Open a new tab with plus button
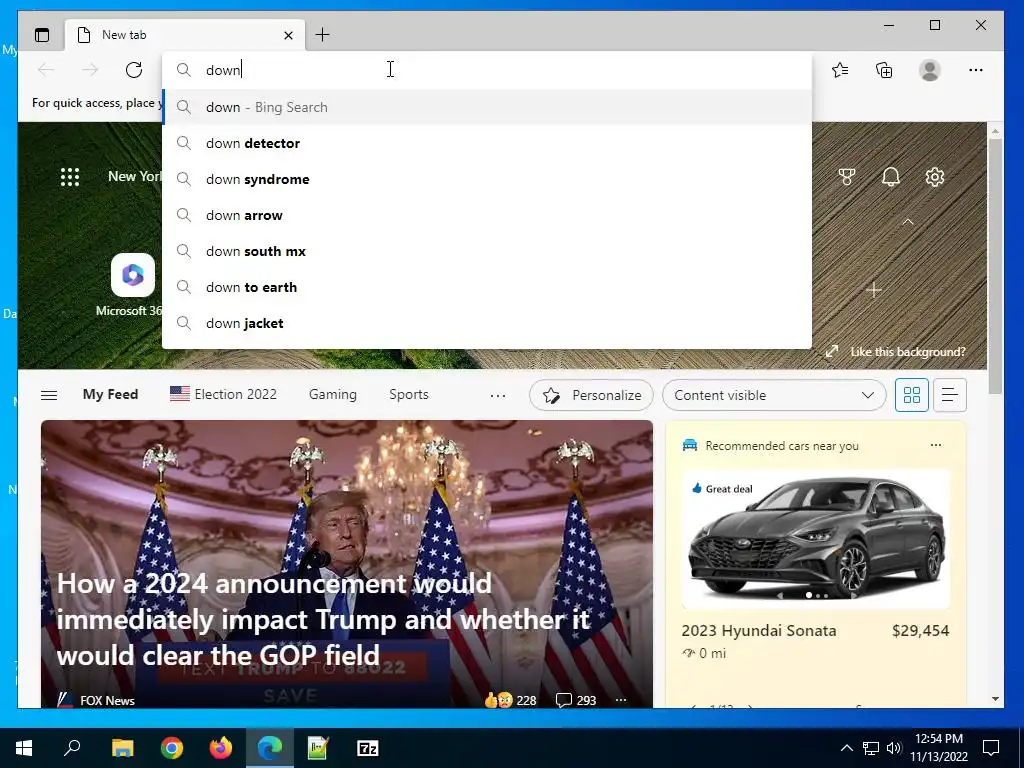The width and height of the screenshot is (1024, 768). point(323,35)
